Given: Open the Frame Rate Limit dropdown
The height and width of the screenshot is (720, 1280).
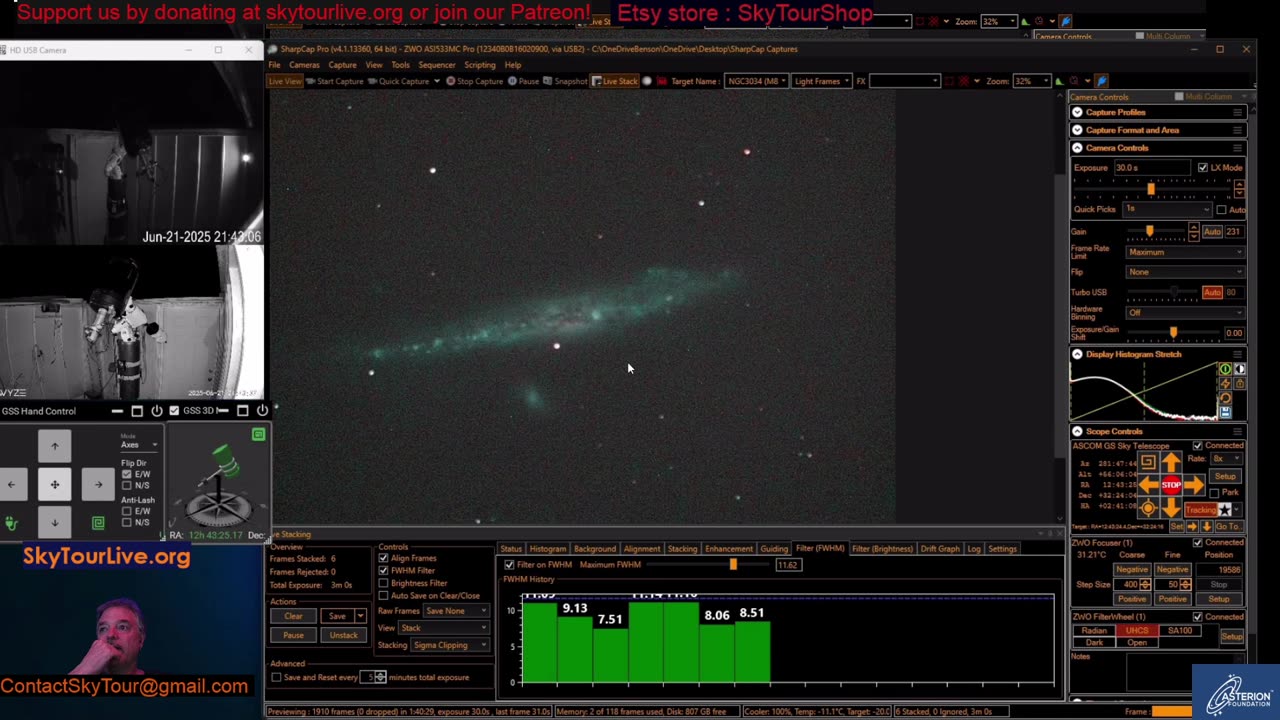Looking at the screenshot, I should 1185,252.
